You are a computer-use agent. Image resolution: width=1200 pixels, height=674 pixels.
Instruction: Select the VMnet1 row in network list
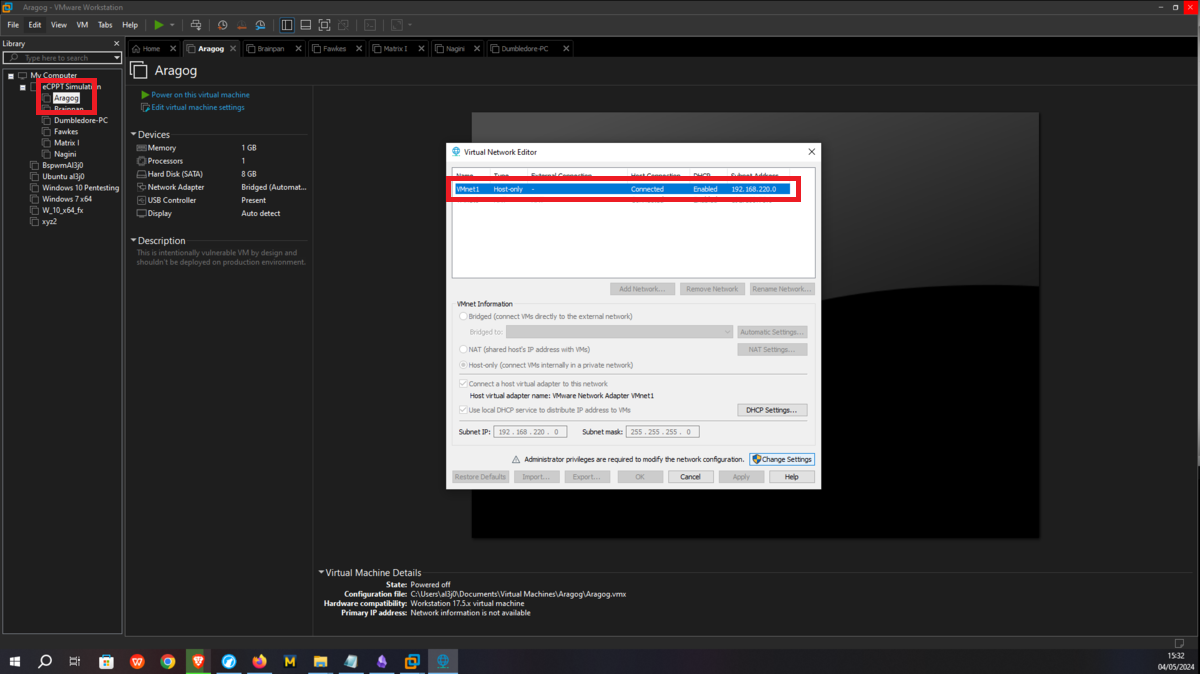click(x=622, y=189)
